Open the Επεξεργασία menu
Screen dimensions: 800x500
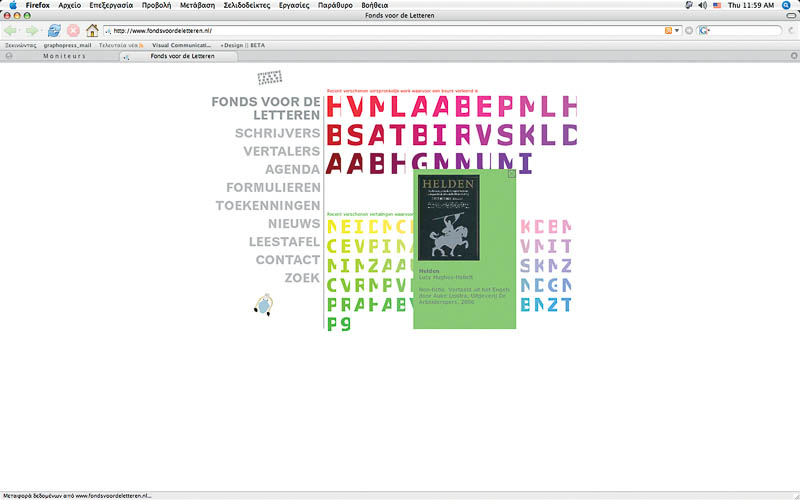coord(111,5)
